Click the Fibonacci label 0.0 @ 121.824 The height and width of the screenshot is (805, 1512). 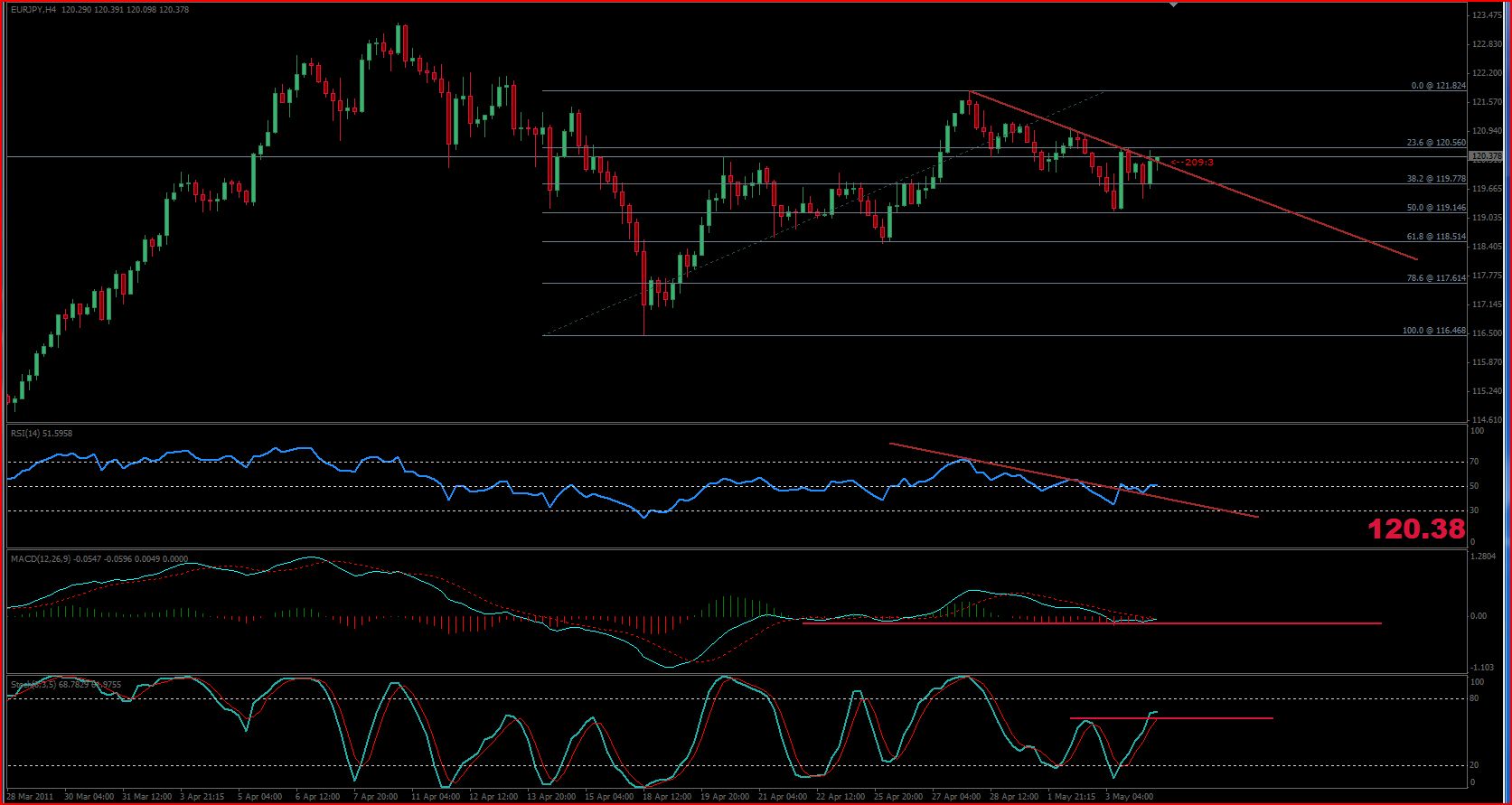pos(1439,86)
